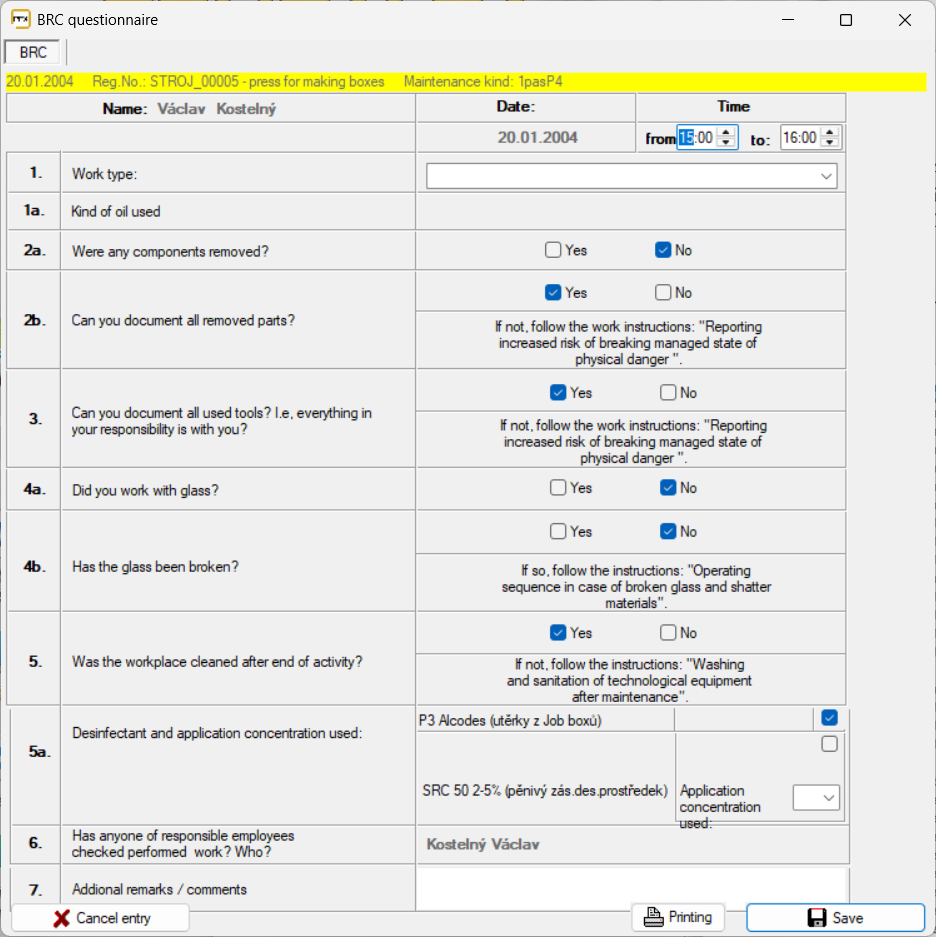Check Yes for glass been broken
Viewport: 936px width, 937px height.
[558, 531]
